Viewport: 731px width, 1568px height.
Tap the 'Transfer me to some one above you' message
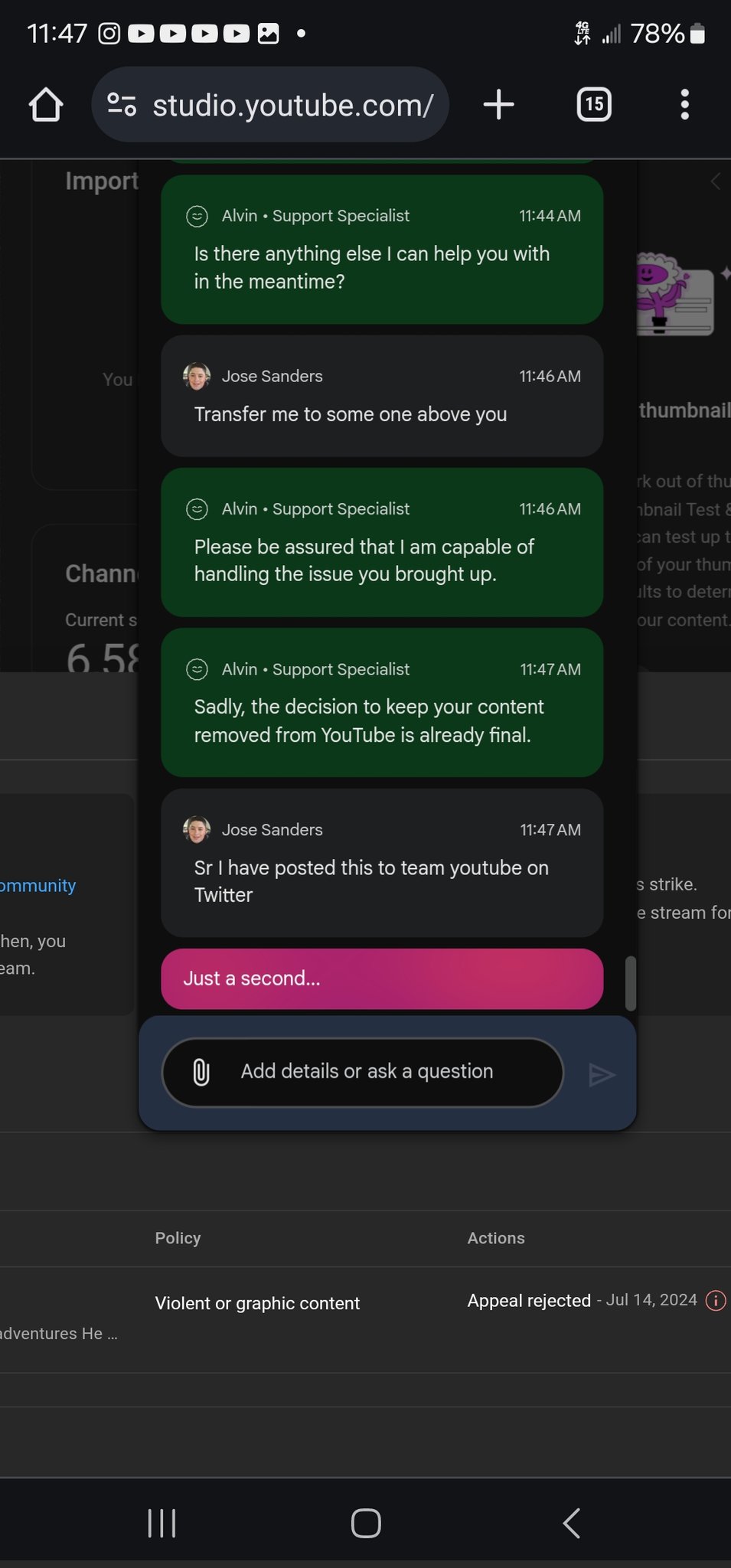(x=382, y=396)
